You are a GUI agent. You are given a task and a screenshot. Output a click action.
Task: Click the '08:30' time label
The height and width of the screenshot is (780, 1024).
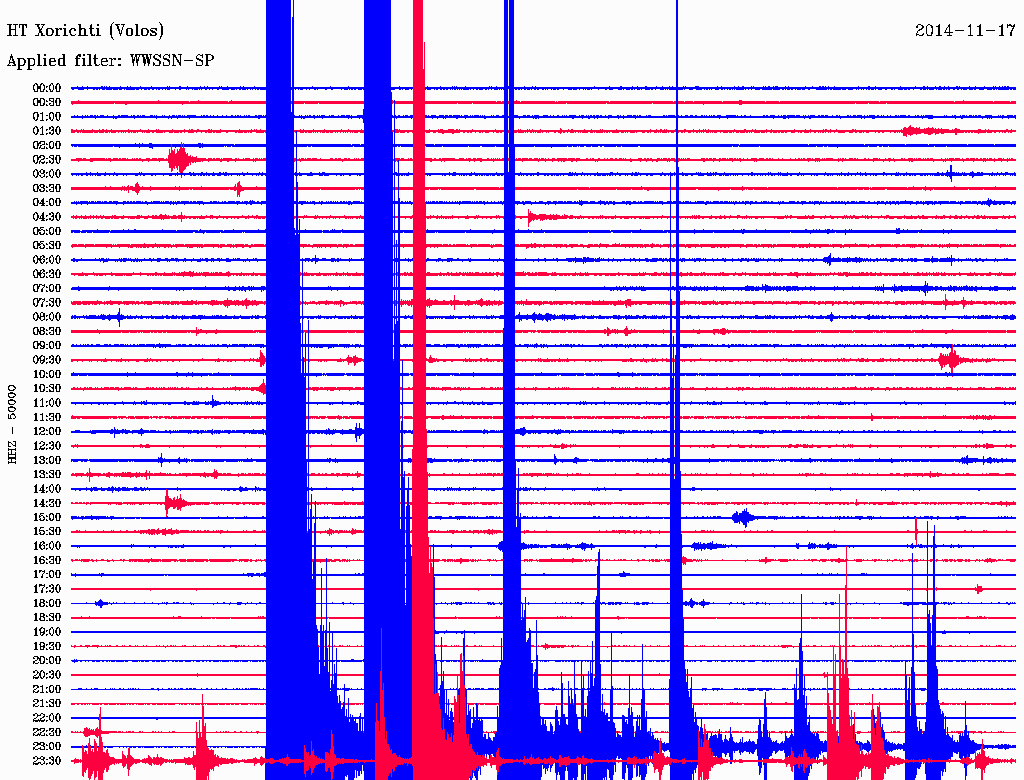[47, 331]
